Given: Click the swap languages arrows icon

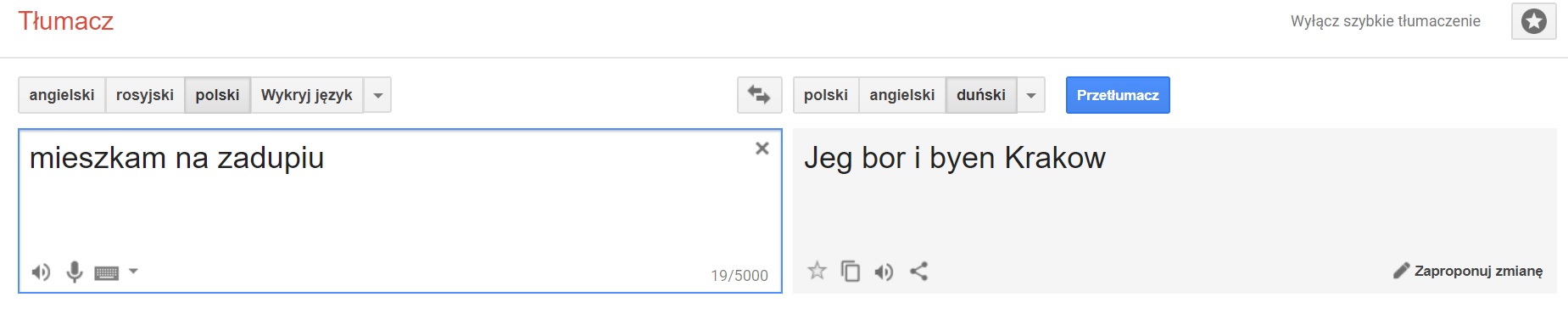Looking at the screenshot, I should (x=759, y=95).
